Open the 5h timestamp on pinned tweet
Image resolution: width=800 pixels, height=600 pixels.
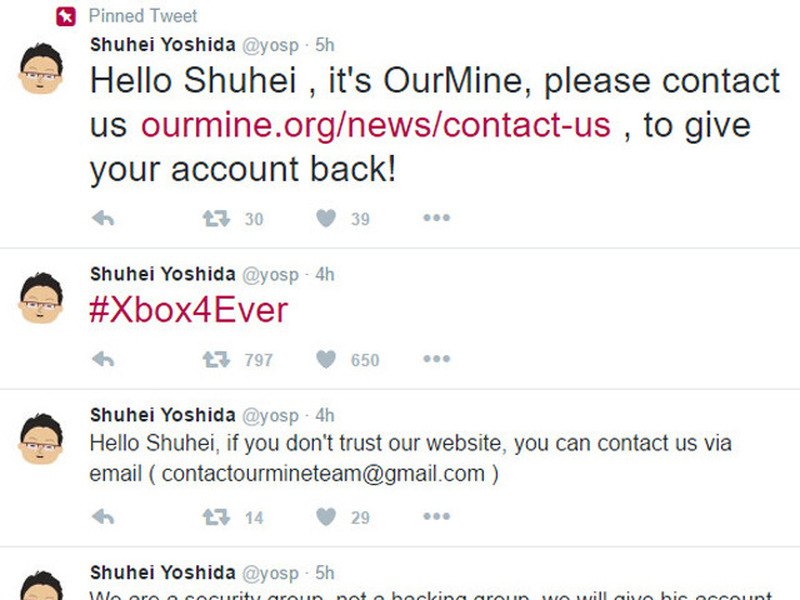tap(324, 45)
